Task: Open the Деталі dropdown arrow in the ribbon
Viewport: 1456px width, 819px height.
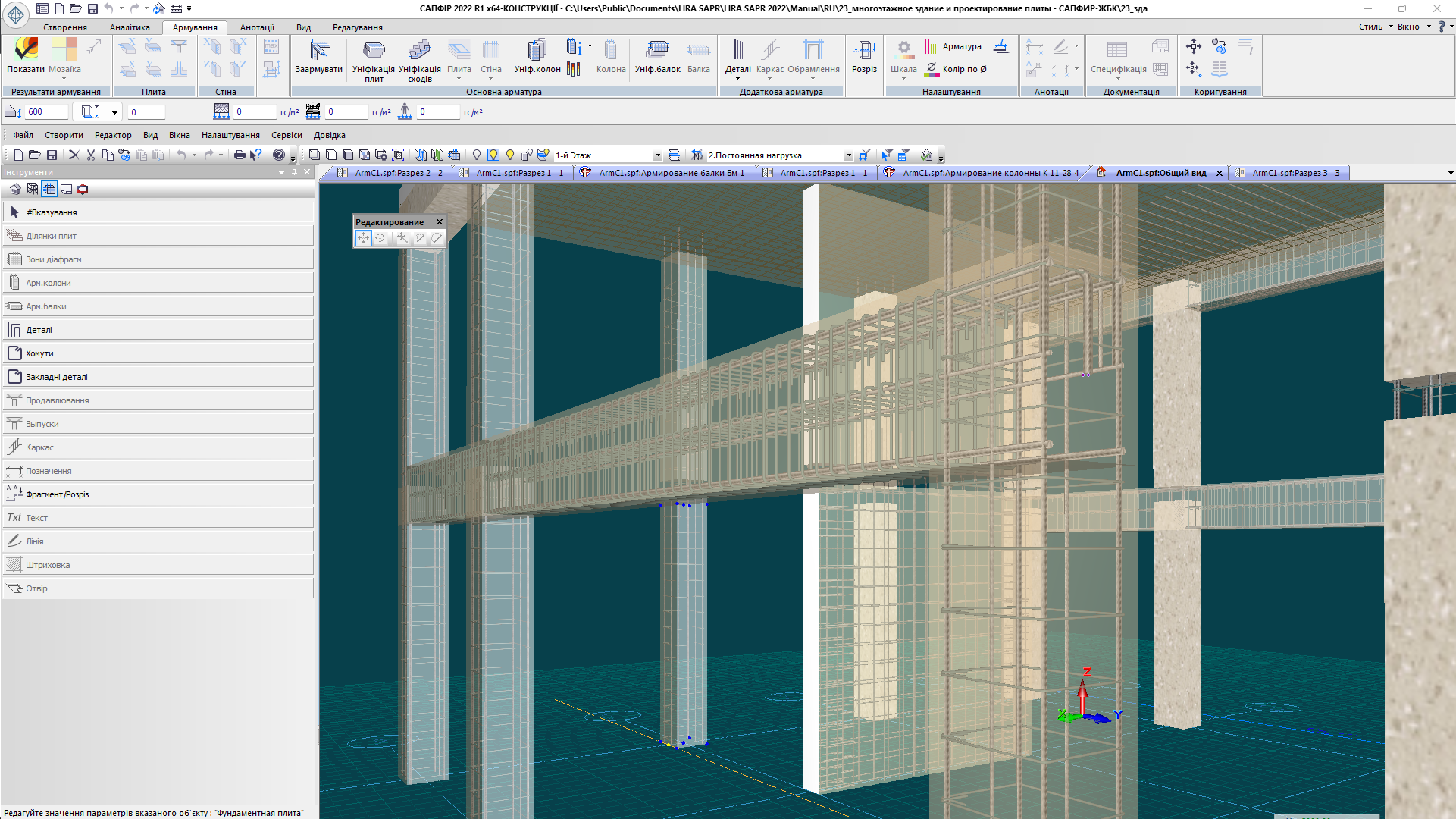Action: (737, 79)
